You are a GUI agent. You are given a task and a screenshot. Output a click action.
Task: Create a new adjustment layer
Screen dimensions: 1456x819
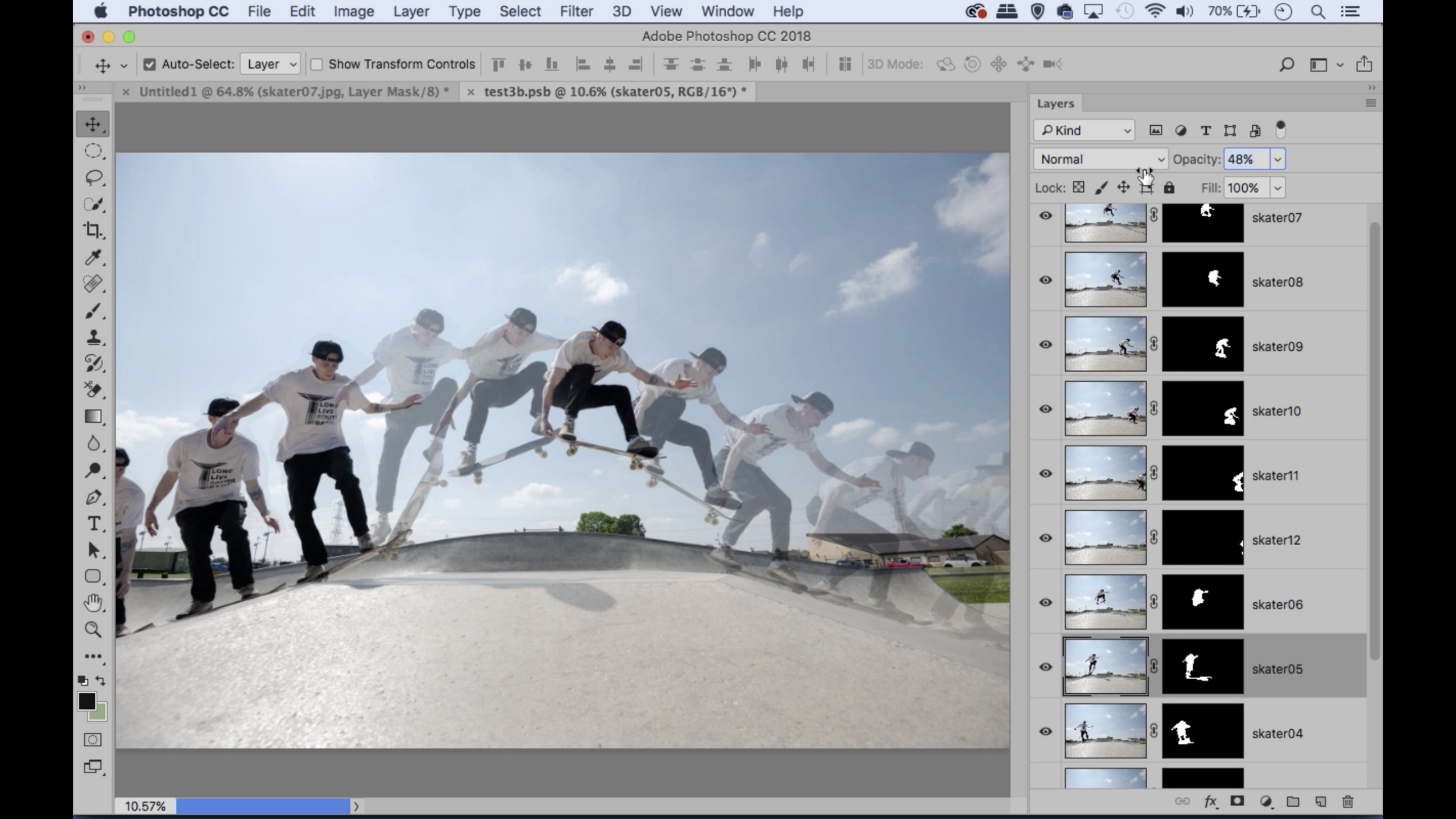(1265, 802)
